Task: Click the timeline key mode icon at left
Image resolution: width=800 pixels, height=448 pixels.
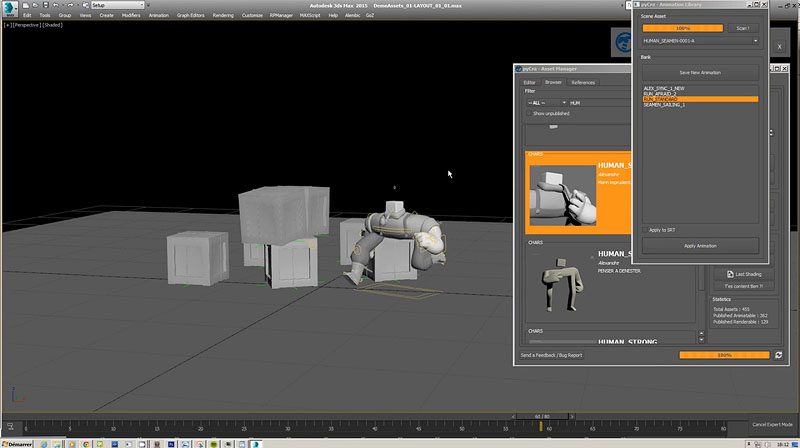Action: [x=10, y=426]
